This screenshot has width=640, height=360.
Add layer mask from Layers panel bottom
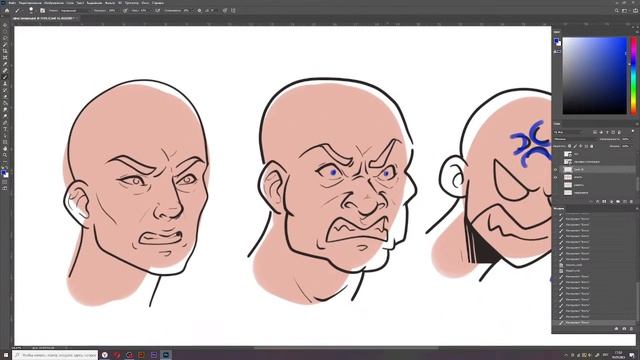point(604,202)
